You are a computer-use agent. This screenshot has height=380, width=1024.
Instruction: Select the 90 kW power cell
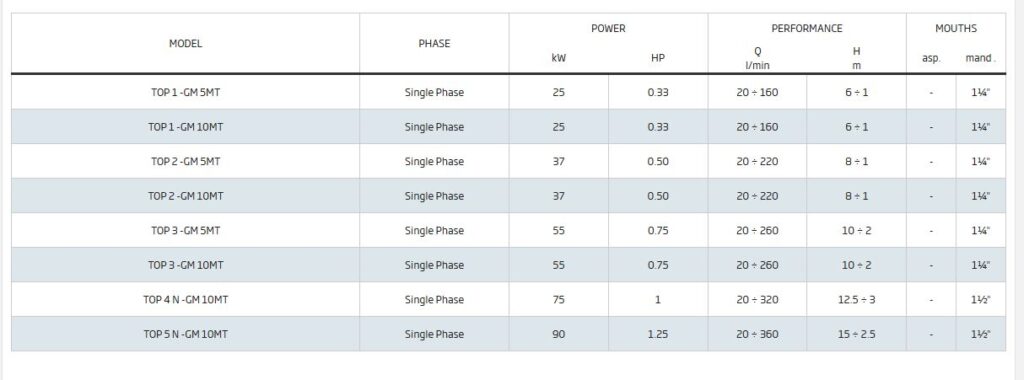[x=558, y=334]
